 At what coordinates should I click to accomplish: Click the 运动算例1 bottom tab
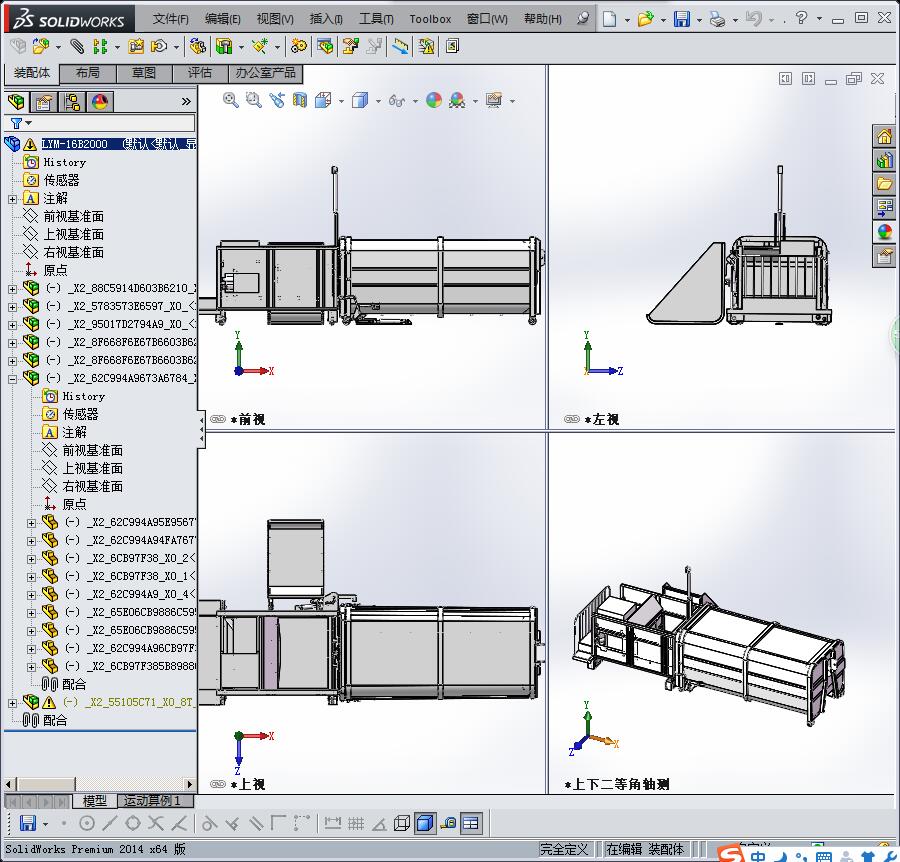pos(152,801)
